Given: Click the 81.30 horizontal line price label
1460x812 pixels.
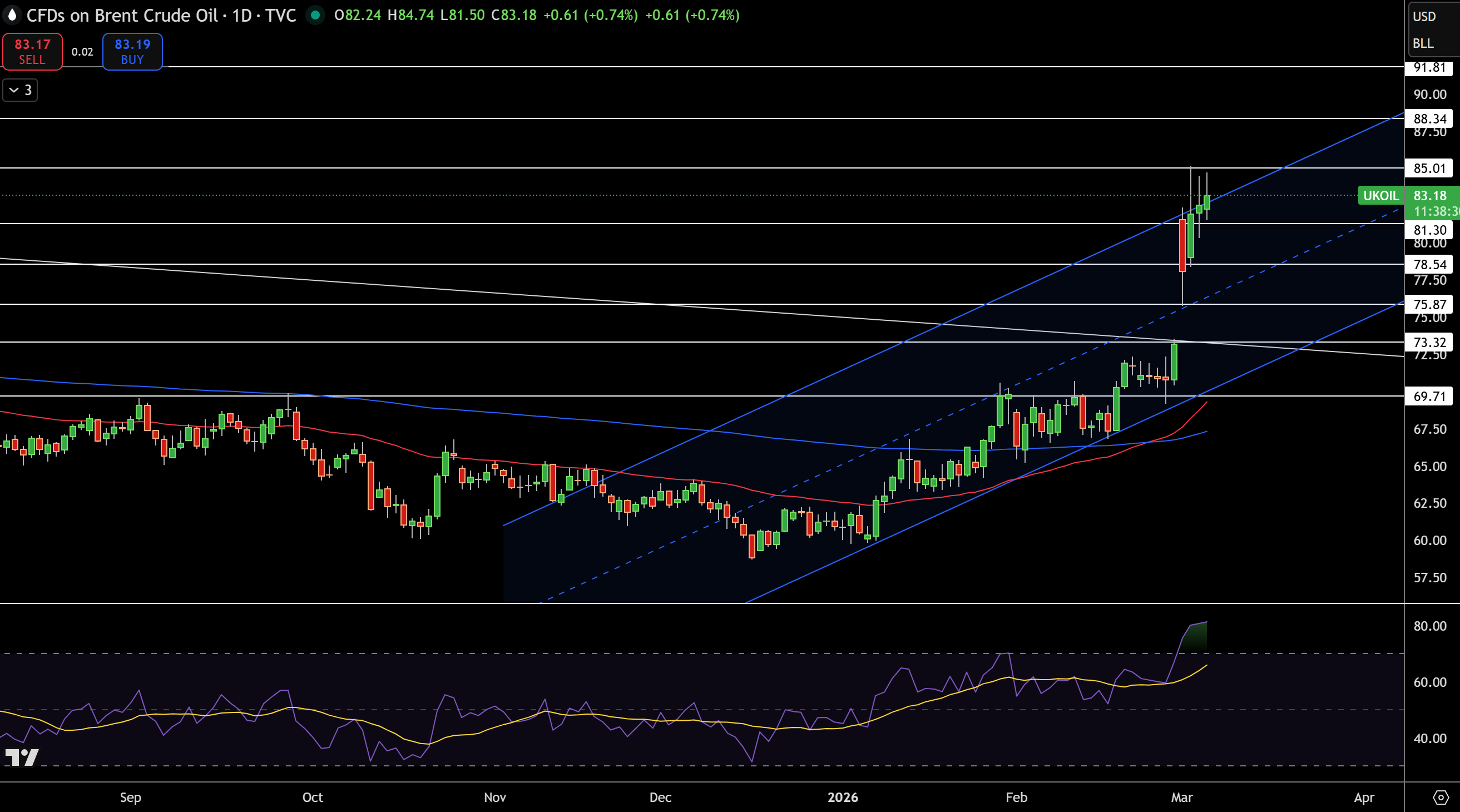Looking at the screenshot, I should pyautogui.click(x=1429, y=230).
